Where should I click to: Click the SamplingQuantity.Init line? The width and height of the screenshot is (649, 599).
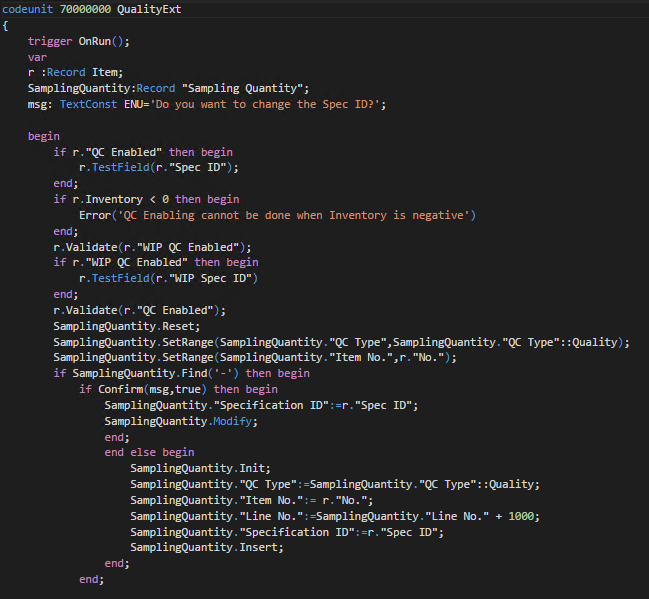pos(200,468)
